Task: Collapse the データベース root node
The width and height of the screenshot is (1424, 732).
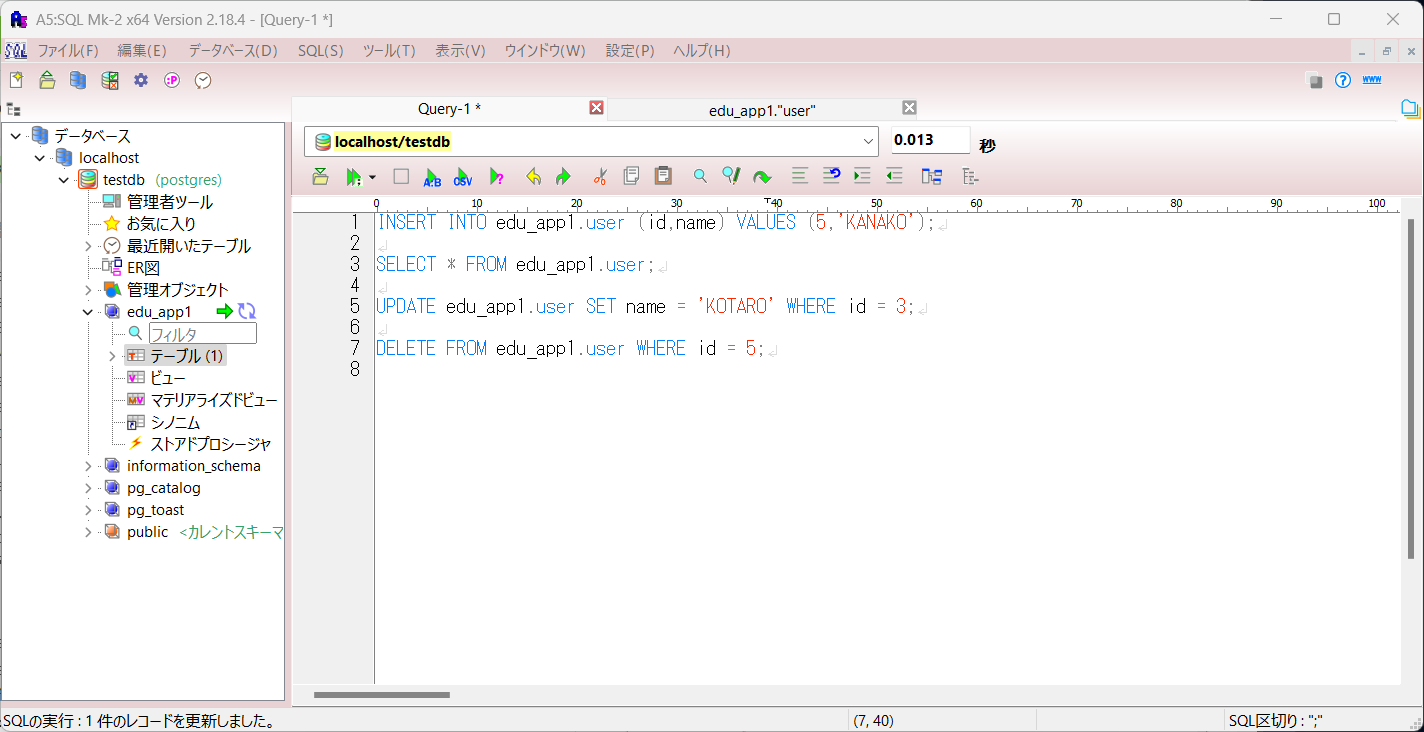Action: (x=16, y=136)
